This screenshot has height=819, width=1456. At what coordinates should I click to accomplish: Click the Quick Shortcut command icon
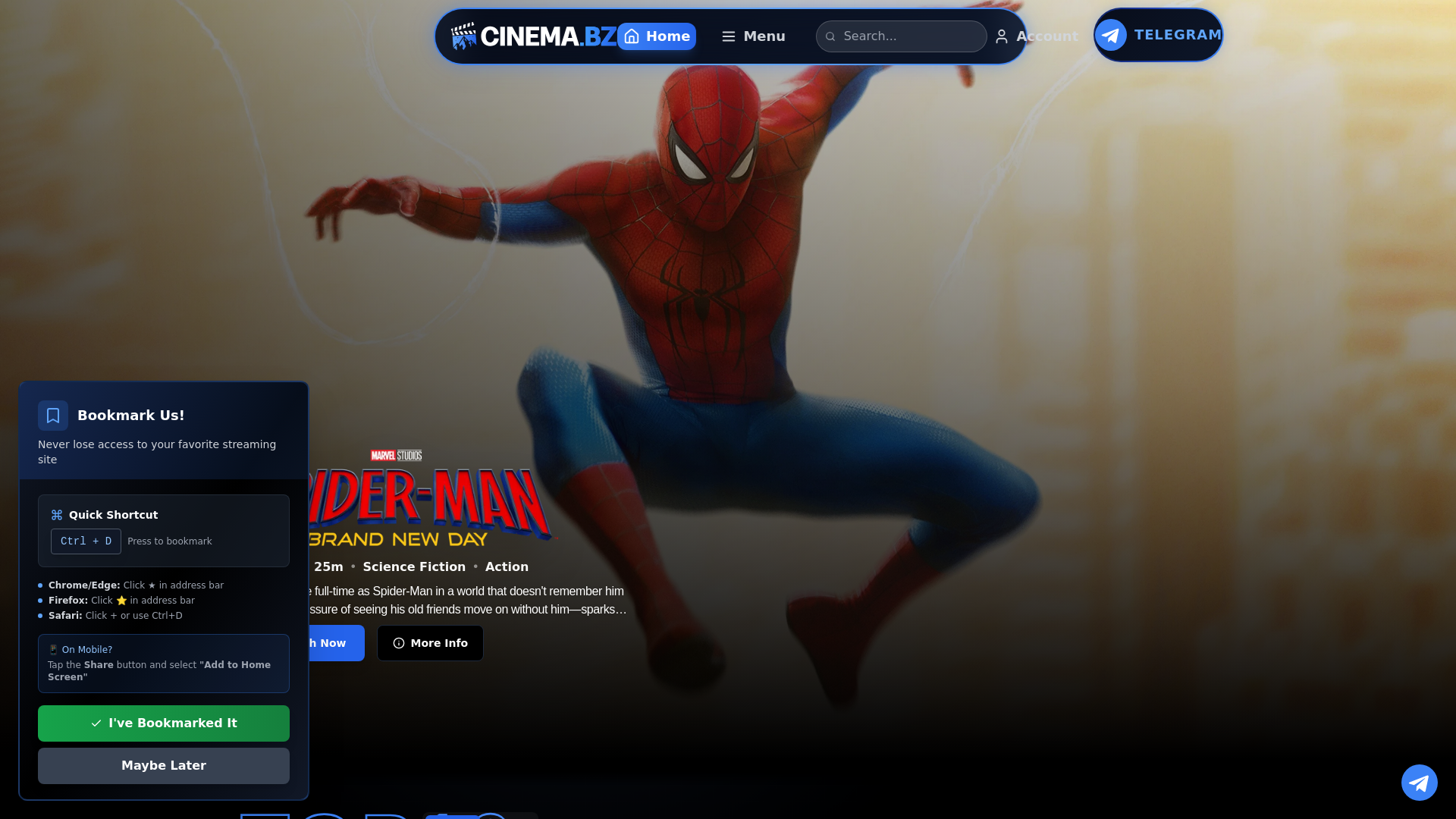57,515
